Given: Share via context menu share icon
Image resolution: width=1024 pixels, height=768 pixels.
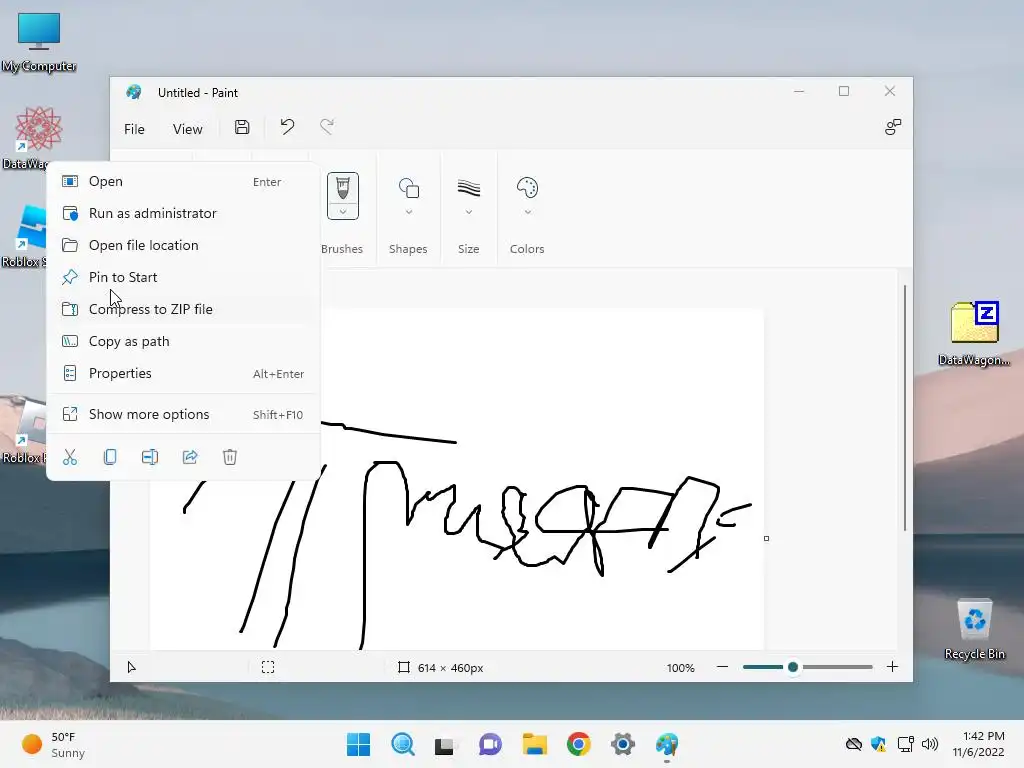Looking at the screenshot, I should click(x=190, y=457).
